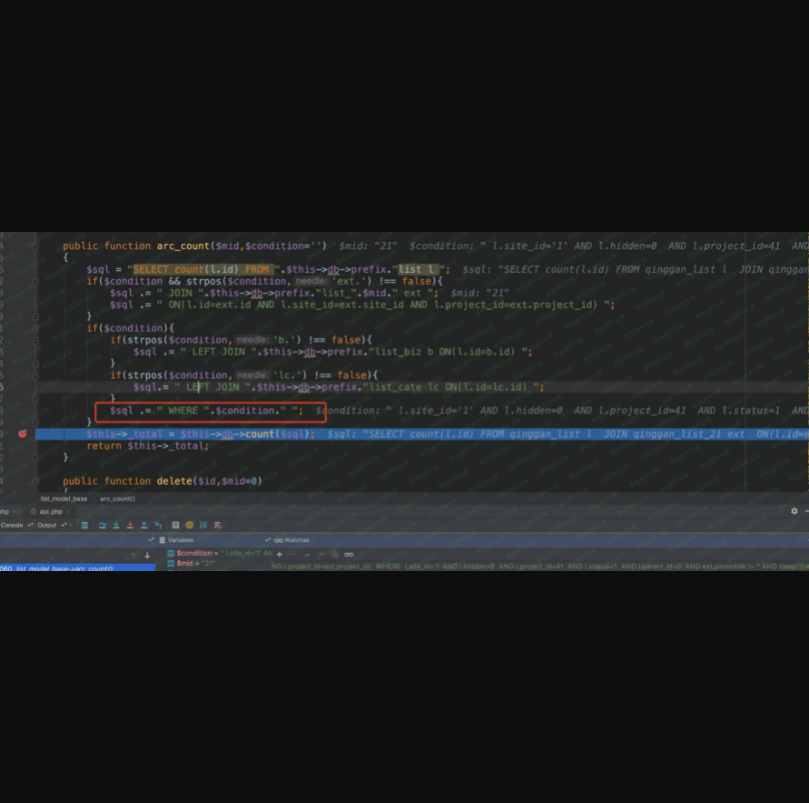Screen dimensions: 809x803
Task: Toggle watches glasses icon in variables
Action: [348, 553]
